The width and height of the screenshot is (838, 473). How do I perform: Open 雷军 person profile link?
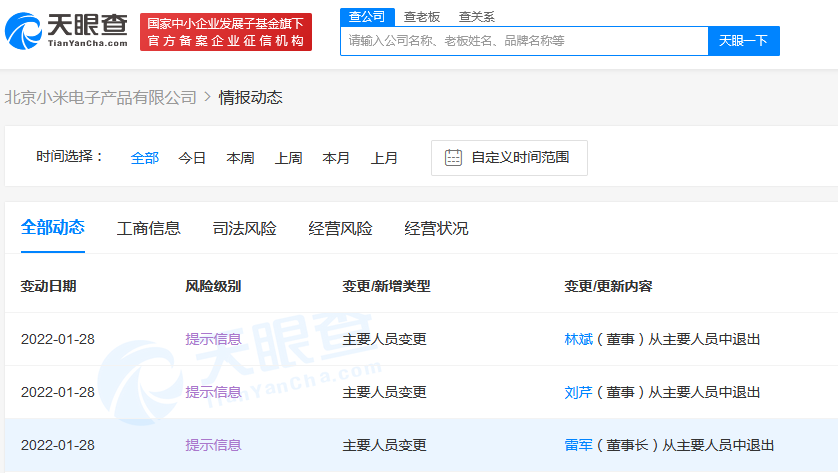[579, 445]
